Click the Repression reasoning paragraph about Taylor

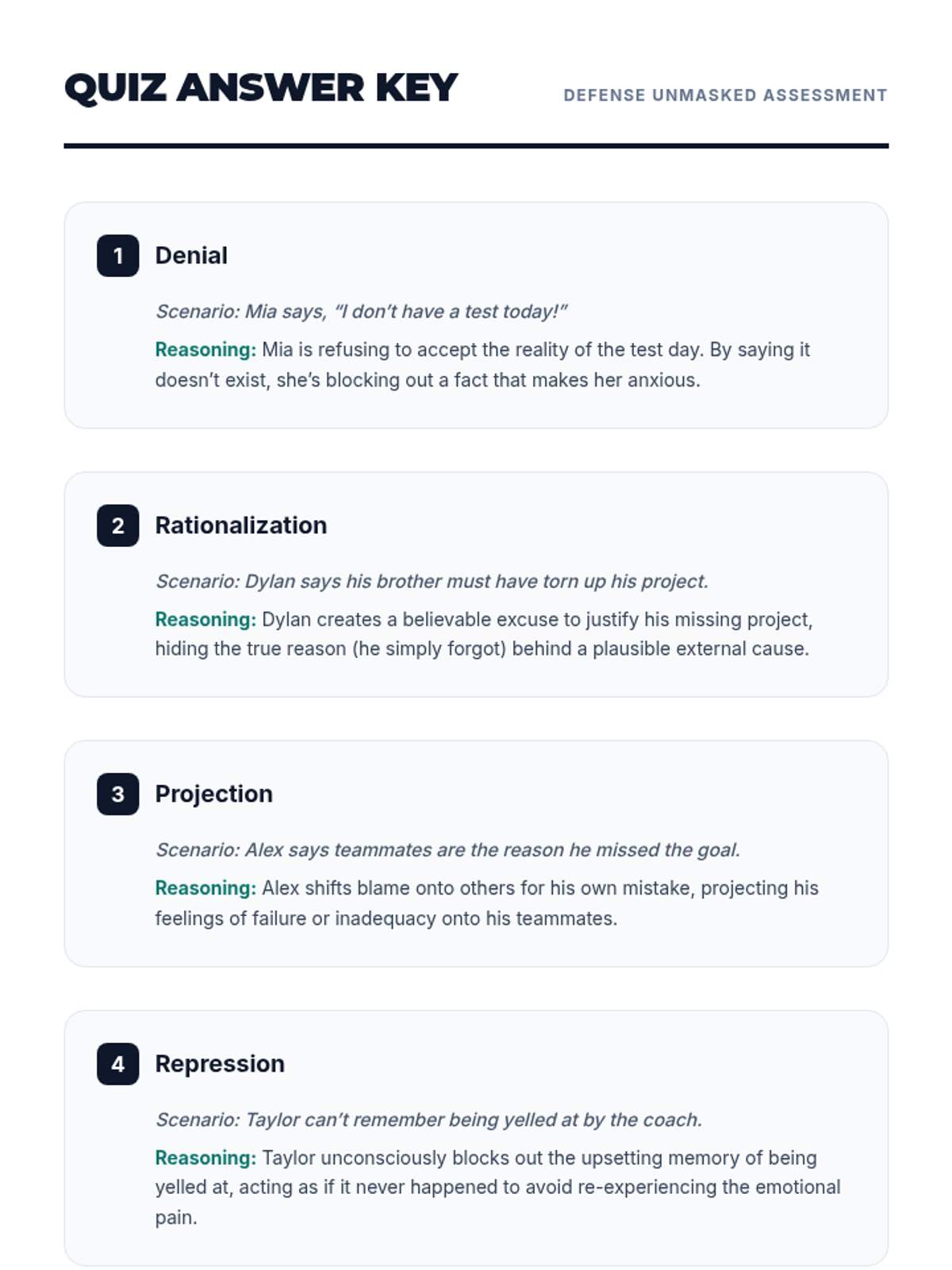point(497,1187)
